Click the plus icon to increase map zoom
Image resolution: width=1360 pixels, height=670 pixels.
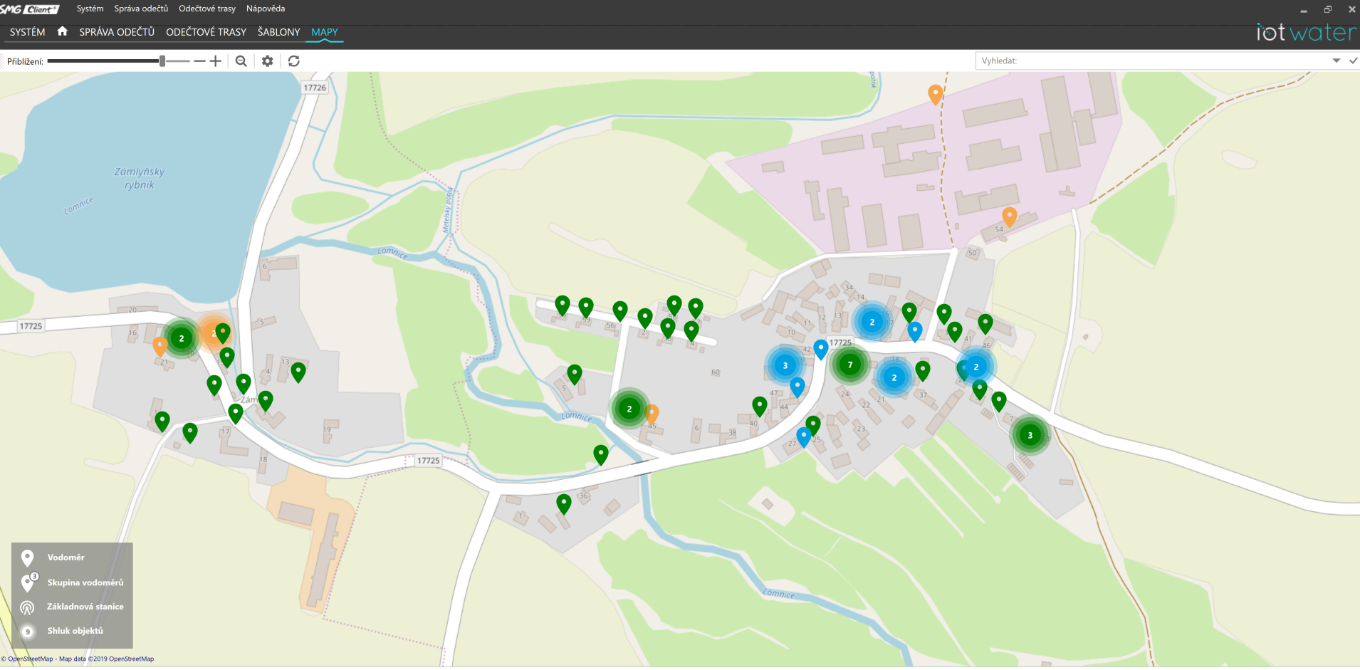[x=216, y=61]
